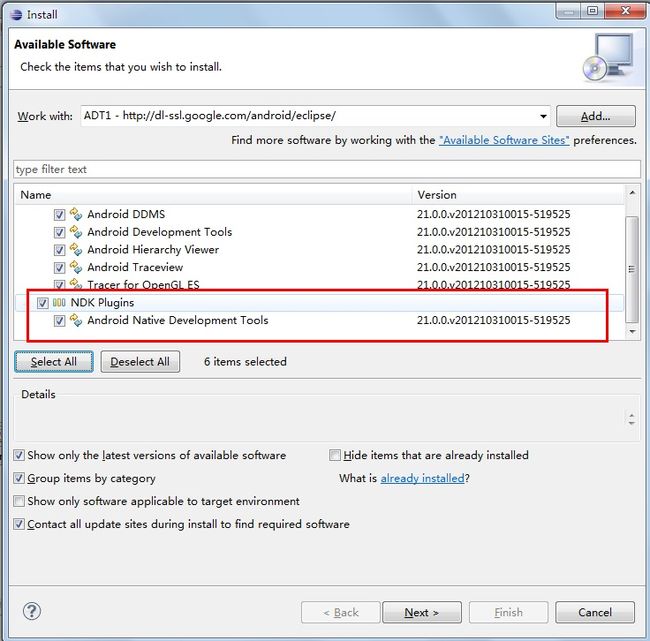Viewport: 650px width, 641px height.
Task: Click the Android Hierarchy Viewer feature icon
Action: 75,249
